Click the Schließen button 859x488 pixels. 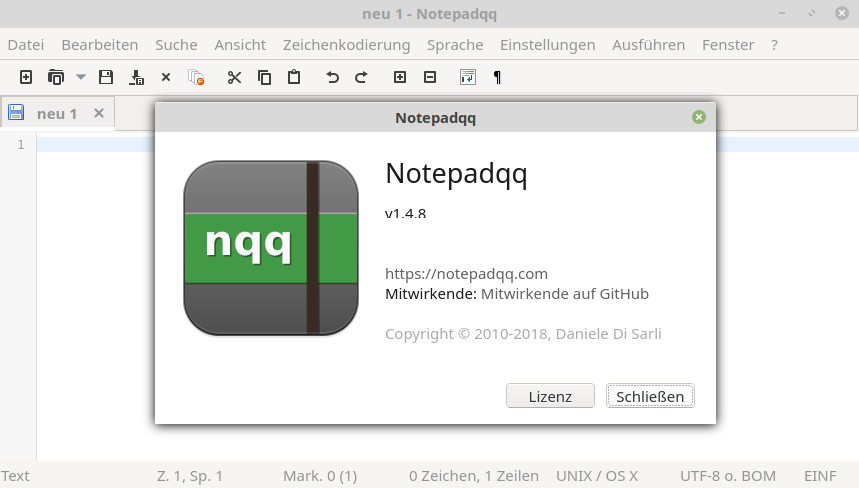[x=650, y=396]
